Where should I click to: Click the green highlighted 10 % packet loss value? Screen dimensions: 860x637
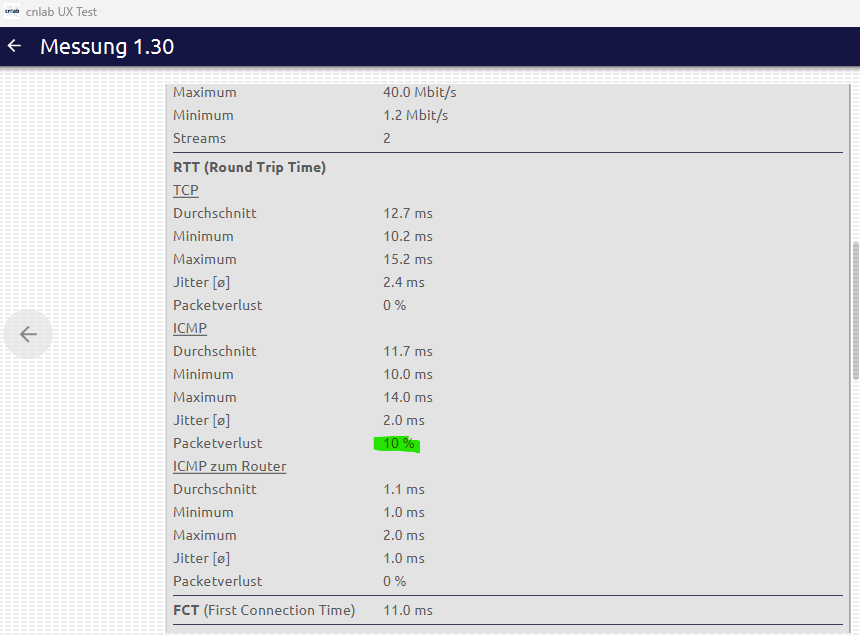coord(397,443)
